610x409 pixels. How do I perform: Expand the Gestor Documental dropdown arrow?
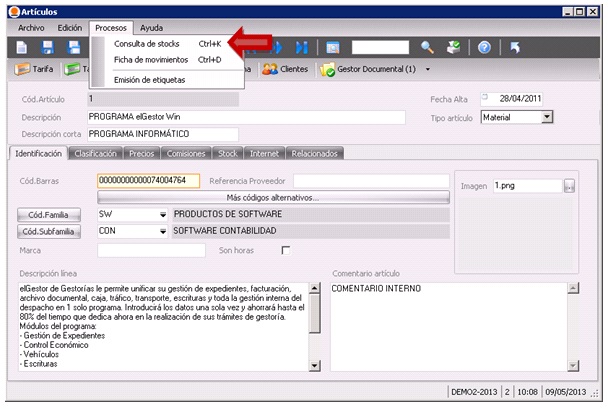[428, 70]
